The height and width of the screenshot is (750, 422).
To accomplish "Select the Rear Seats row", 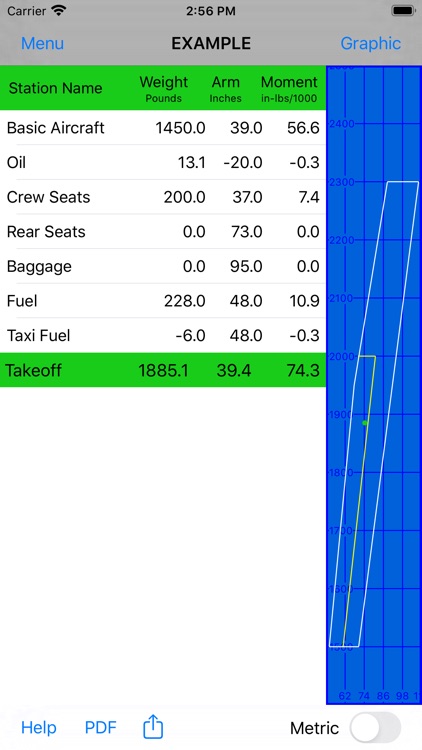I will [x=163, y=232].
